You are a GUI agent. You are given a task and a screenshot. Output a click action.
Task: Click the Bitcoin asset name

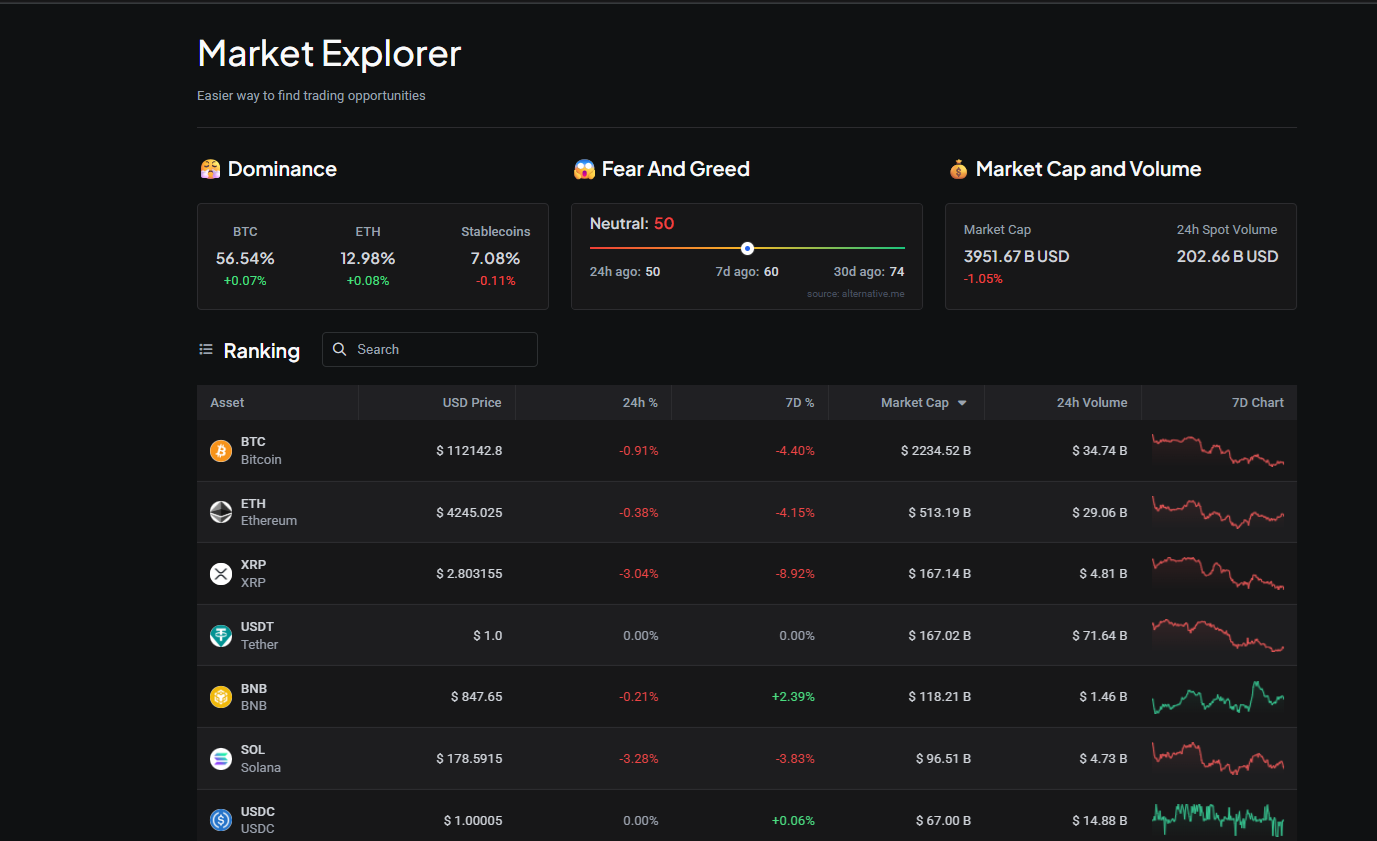click(261, 460)
